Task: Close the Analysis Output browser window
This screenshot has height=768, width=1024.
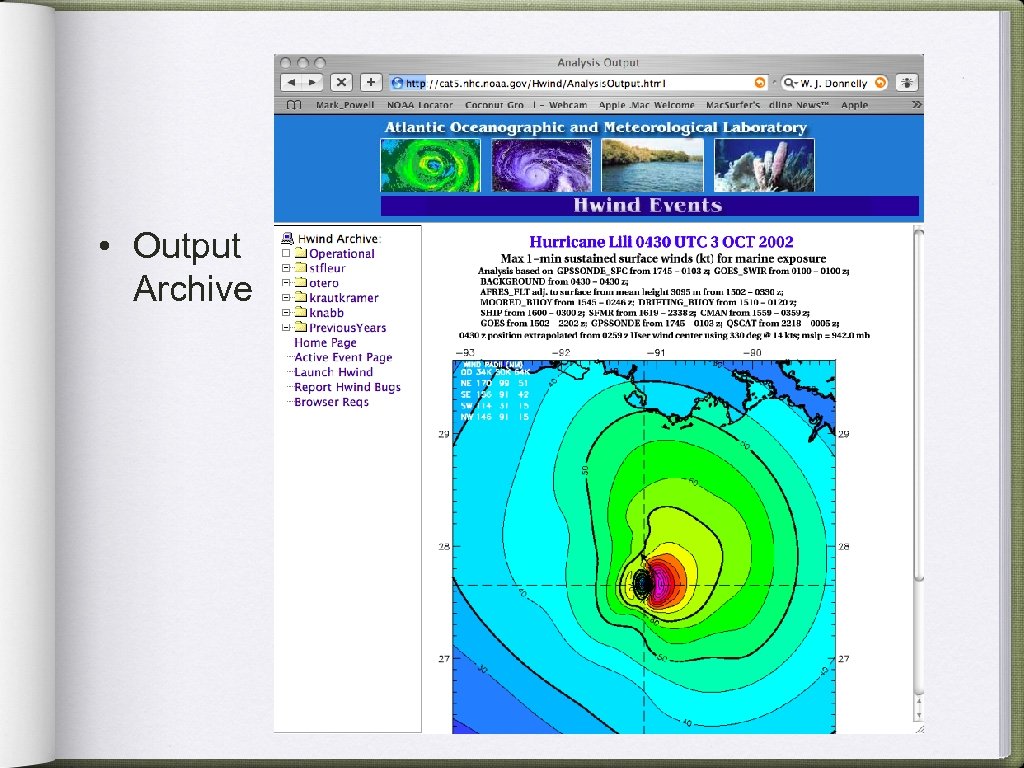Action: coord(285,63)
